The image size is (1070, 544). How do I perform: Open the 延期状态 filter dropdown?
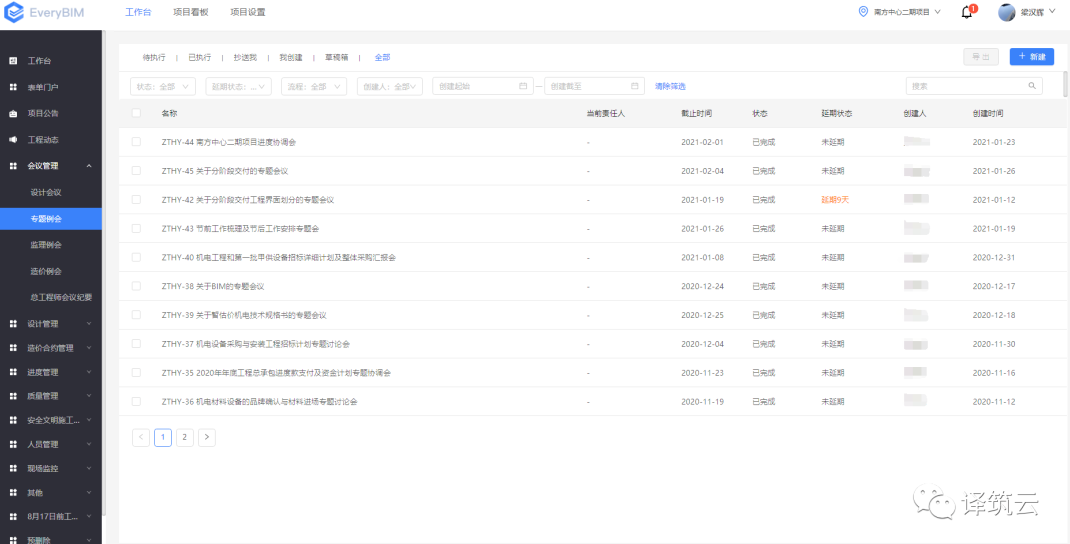click(239, 86)
